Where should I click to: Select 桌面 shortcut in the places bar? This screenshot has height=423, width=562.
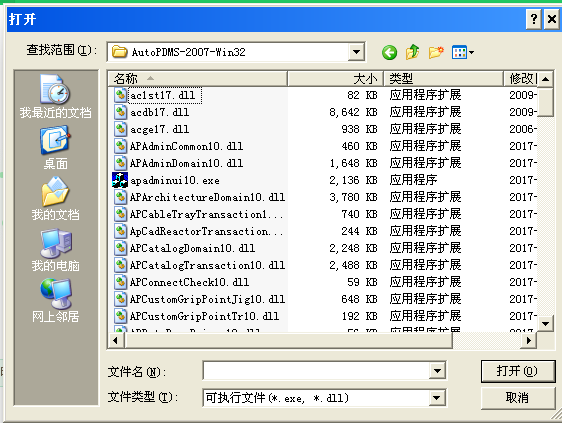click(x=56, y=148)
